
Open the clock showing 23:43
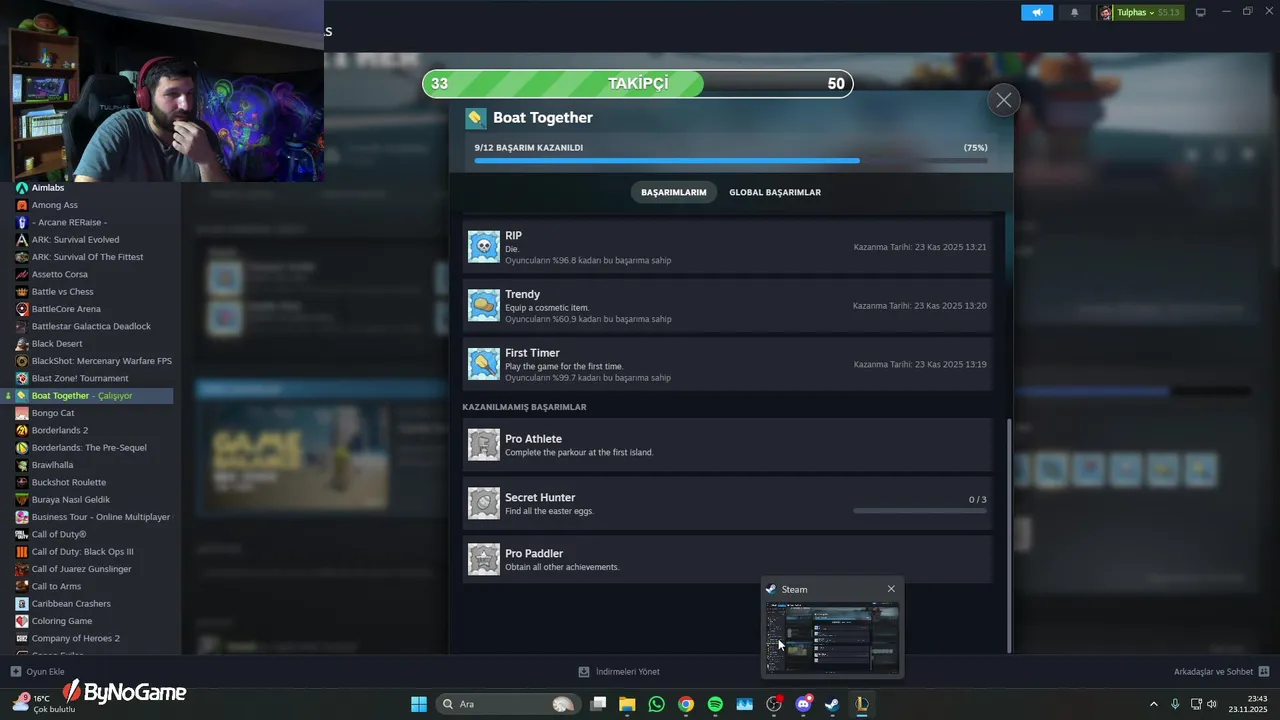[x=1247, y=704]
